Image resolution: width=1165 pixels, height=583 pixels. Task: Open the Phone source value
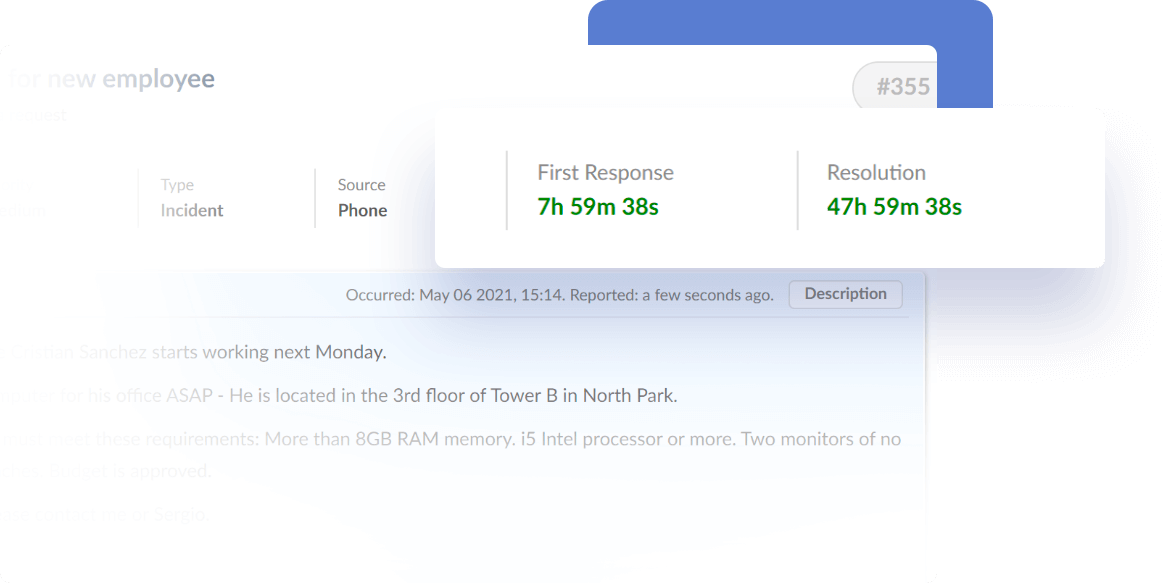point(362,211)
